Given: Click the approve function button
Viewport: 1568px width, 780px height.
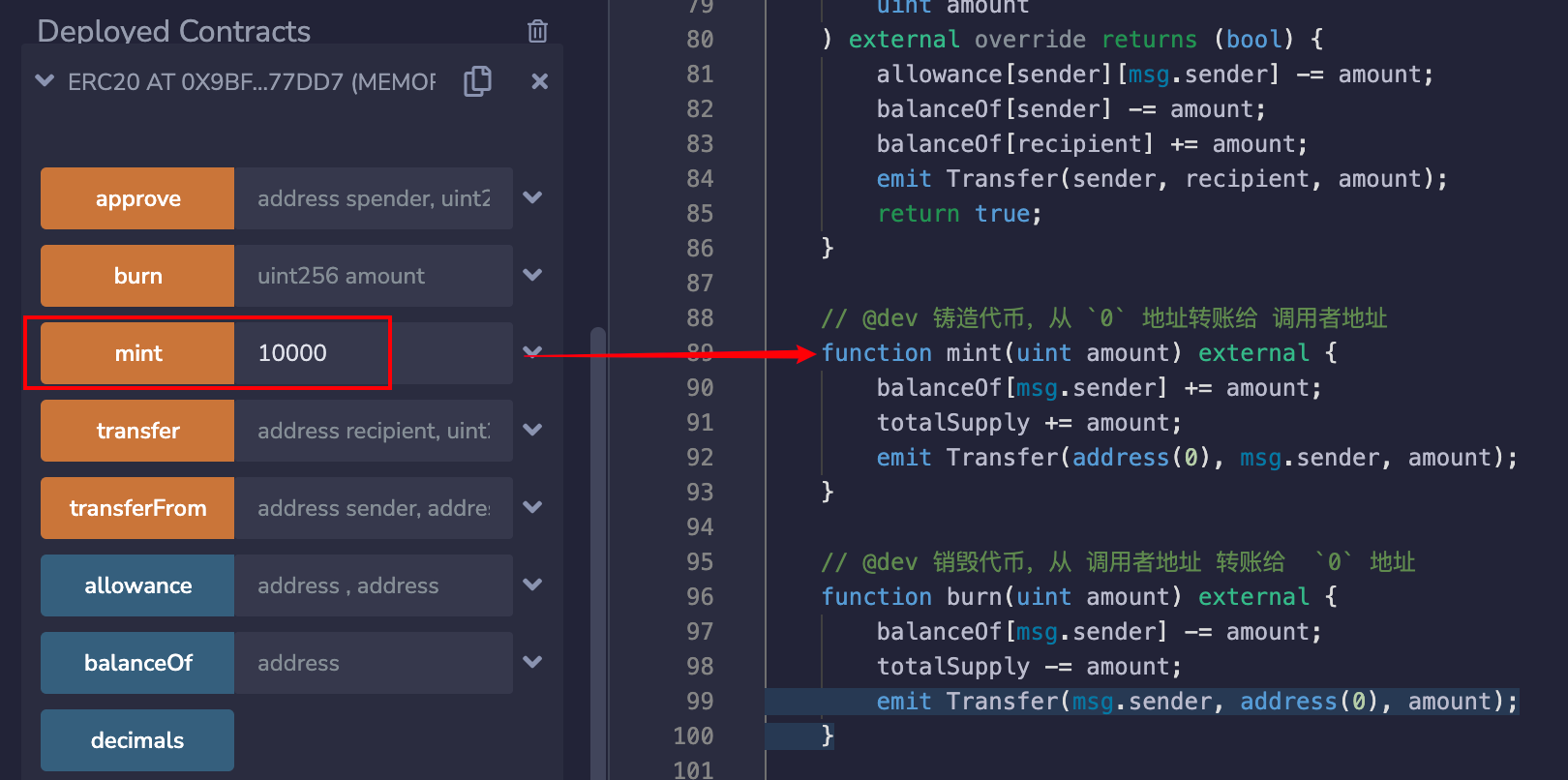Looking at the screenshot, I should pyautogui.click(x=137, y=198).
